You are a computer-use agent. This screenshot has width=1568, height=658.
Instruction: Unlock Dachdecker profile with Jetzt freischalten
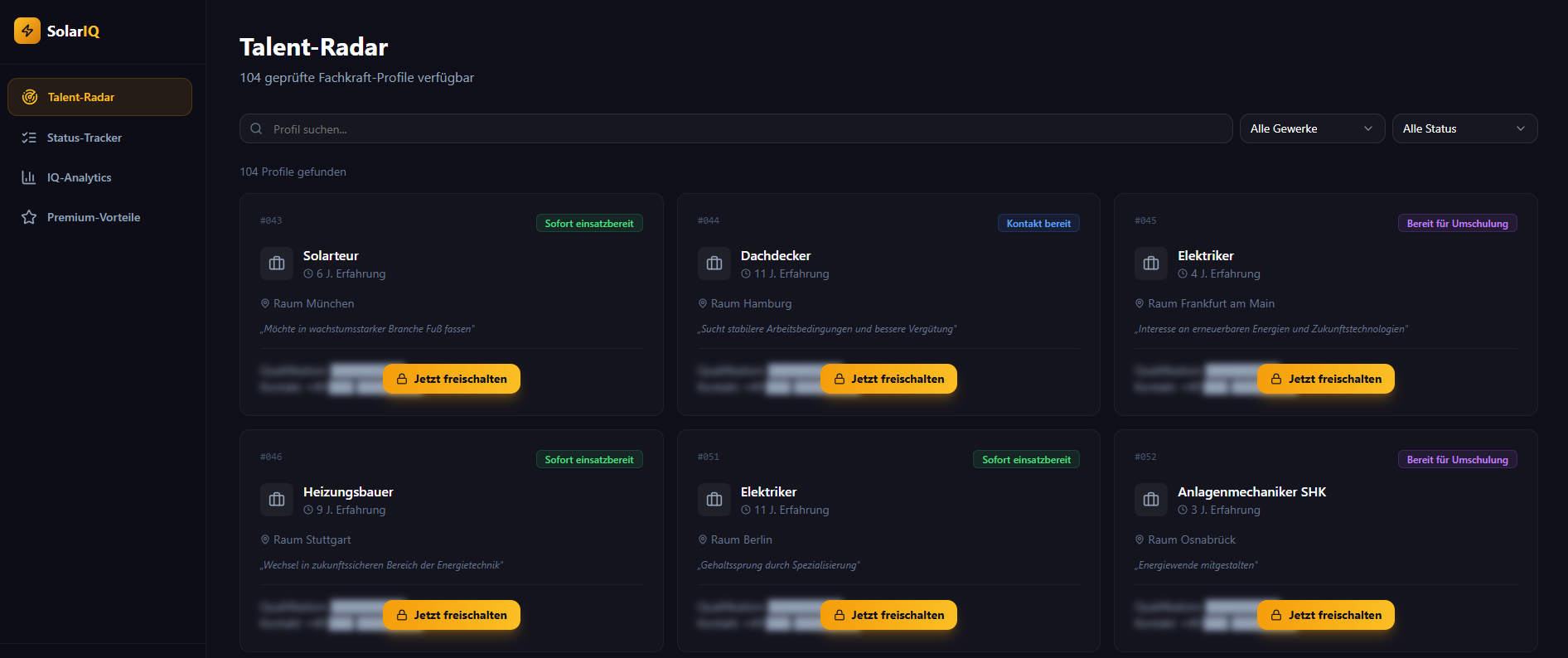coord(888,379)
